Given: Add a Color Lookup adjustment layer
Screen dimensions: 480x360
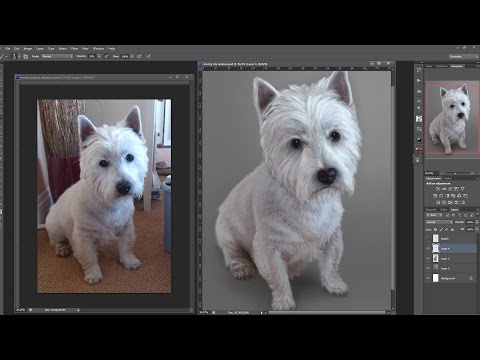Looking at the screenshot, I should click(x=465, y=196).
